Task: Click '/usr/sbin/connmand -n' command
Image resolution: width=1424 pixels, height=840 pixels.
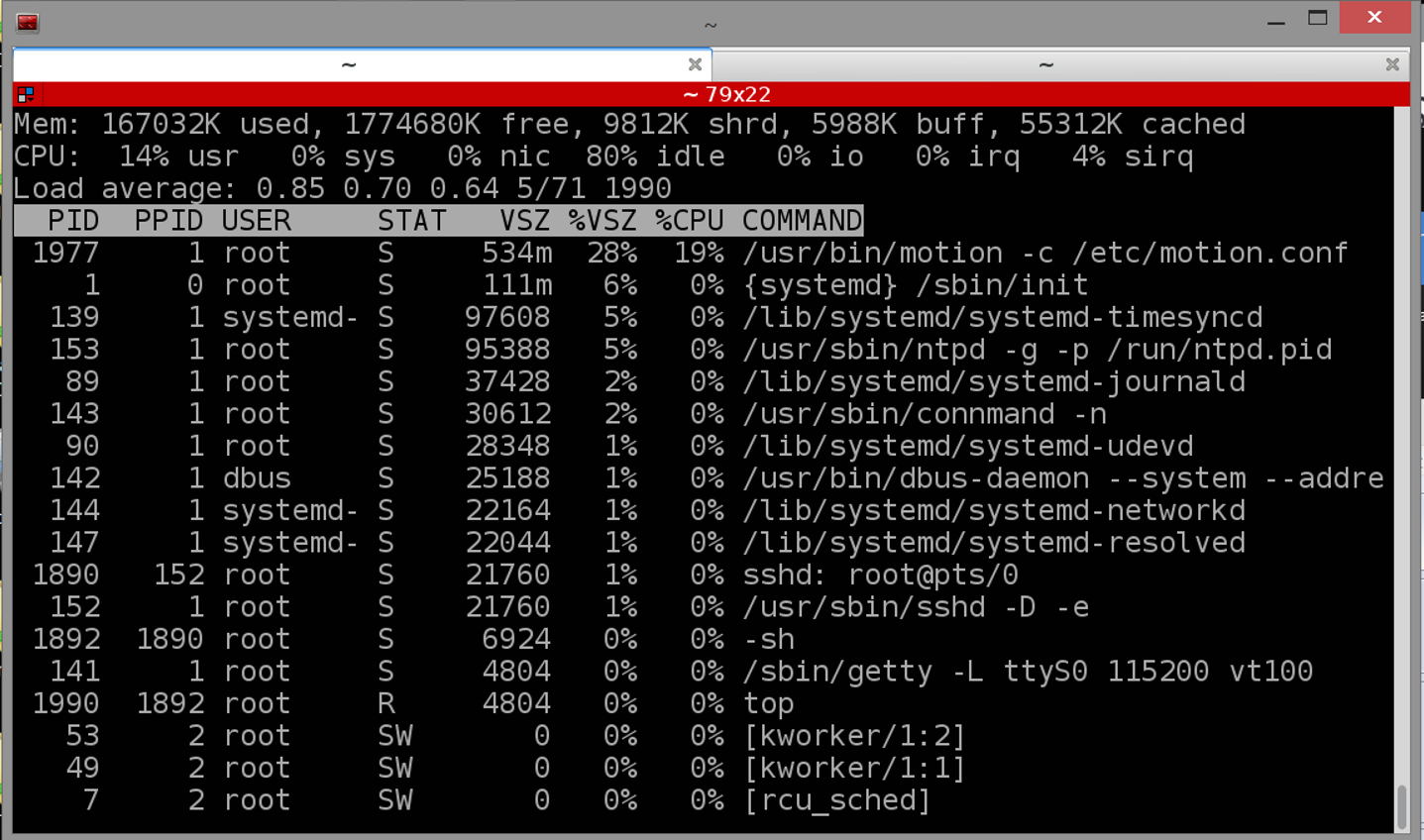Action: pyautogui.click(x=925, y=414)
